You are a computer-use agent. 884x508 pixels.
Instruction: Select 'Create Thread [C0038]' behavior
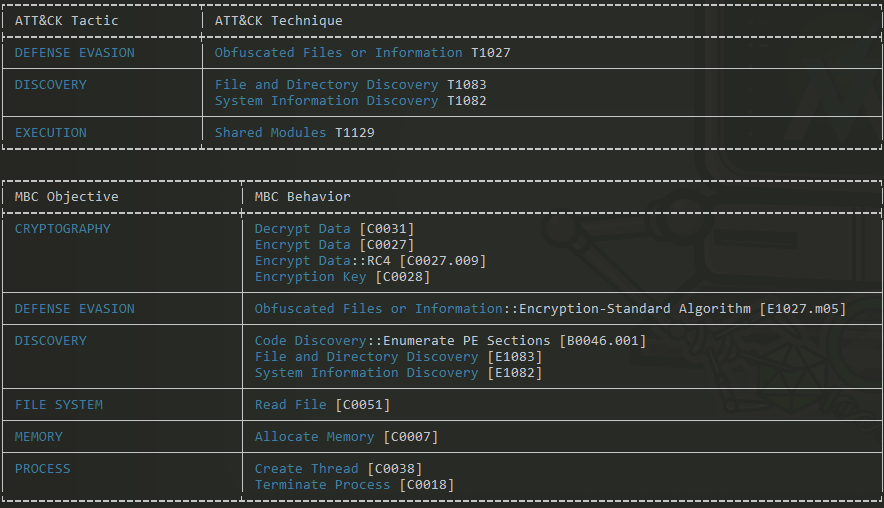click(338, 469)
